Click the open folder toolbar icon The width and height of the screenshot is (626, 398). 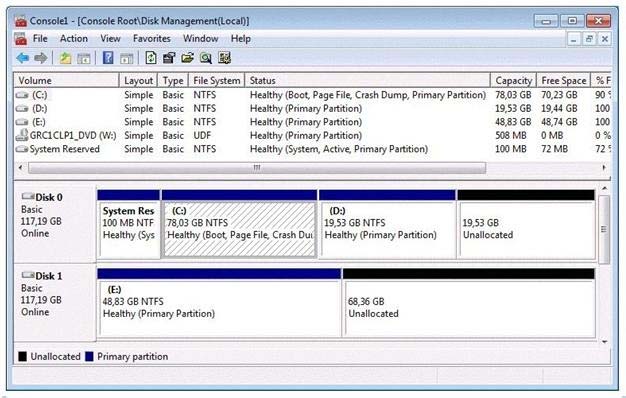point(187,58)
